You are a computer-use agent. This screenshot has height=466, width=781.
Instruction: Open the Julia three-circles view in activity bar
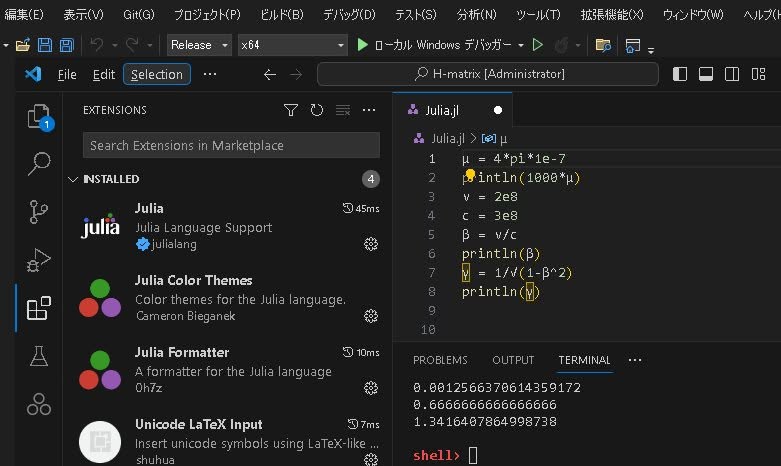point(39,404)
